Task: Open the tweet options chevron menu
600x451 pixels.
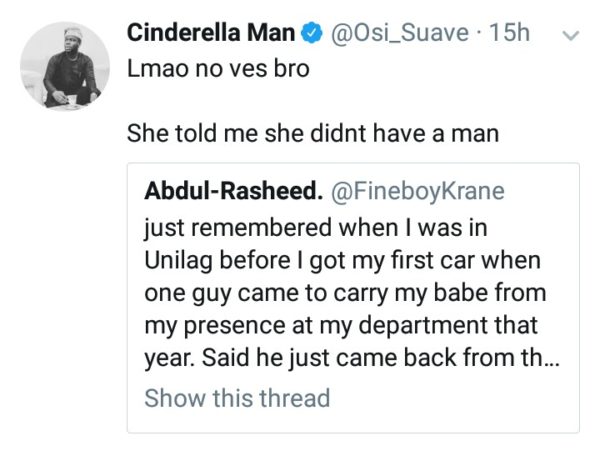Action: (573, 36)
